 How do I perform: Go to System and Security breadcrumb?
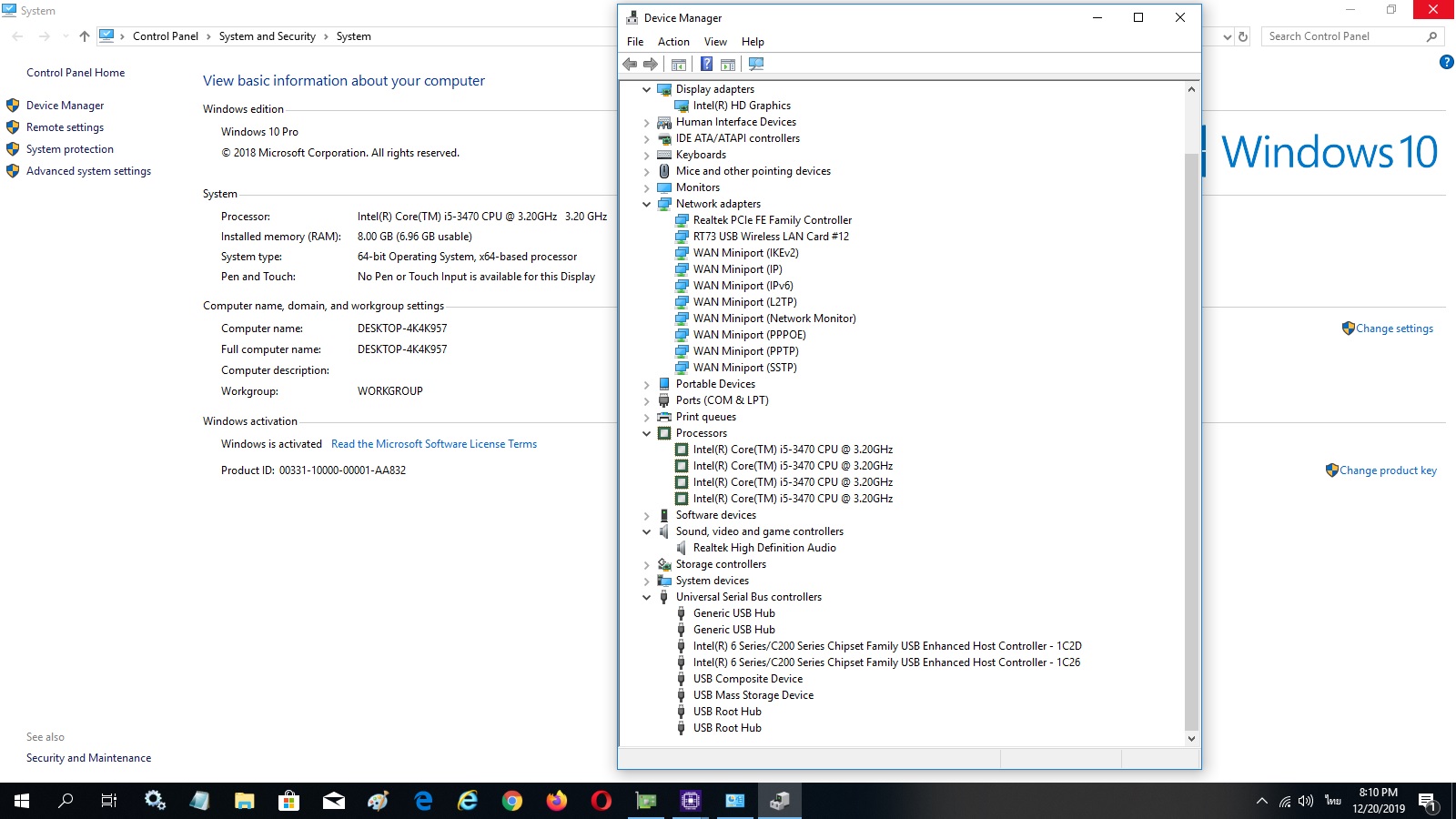click(268, 36)
